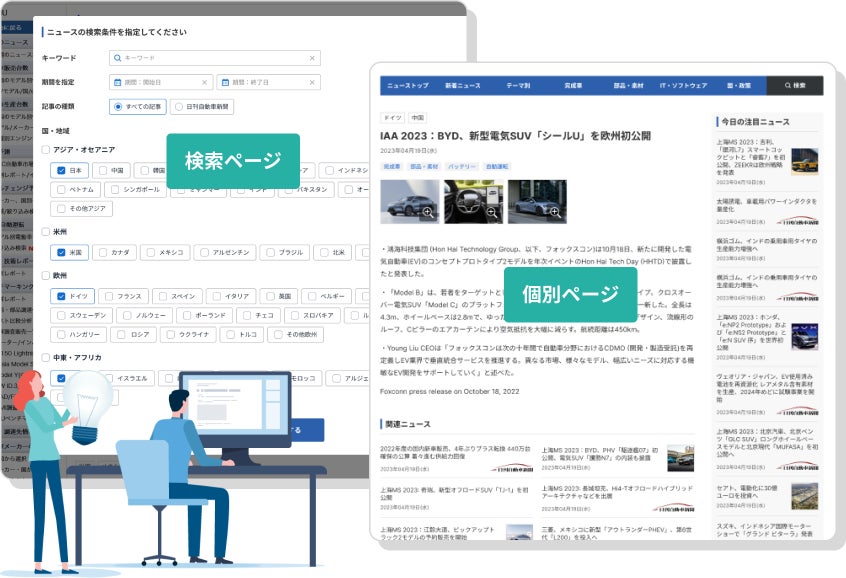The image size is (846, 578).
Task: Click the blue 完成車 category tag
Action: (x=392, y=166)
